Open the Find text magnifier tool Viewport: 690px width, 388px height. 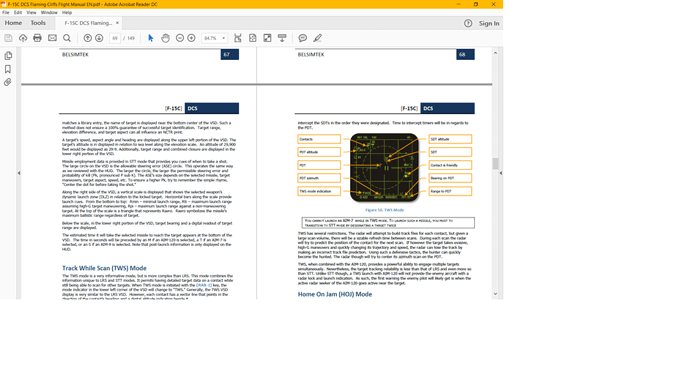click(67, 38)
